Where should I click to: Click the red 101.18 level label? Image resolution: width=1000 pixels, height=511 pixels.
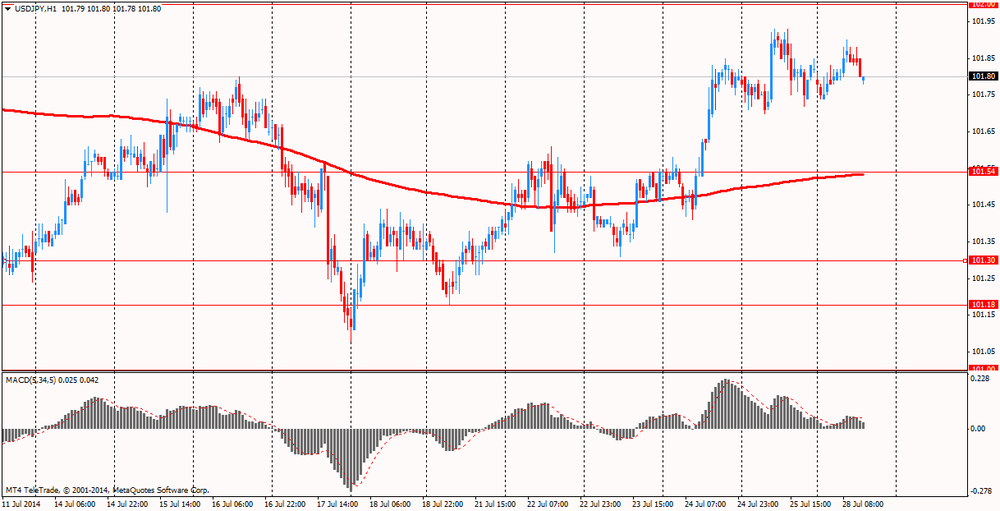pyautogui.click(x=983, y=304)
